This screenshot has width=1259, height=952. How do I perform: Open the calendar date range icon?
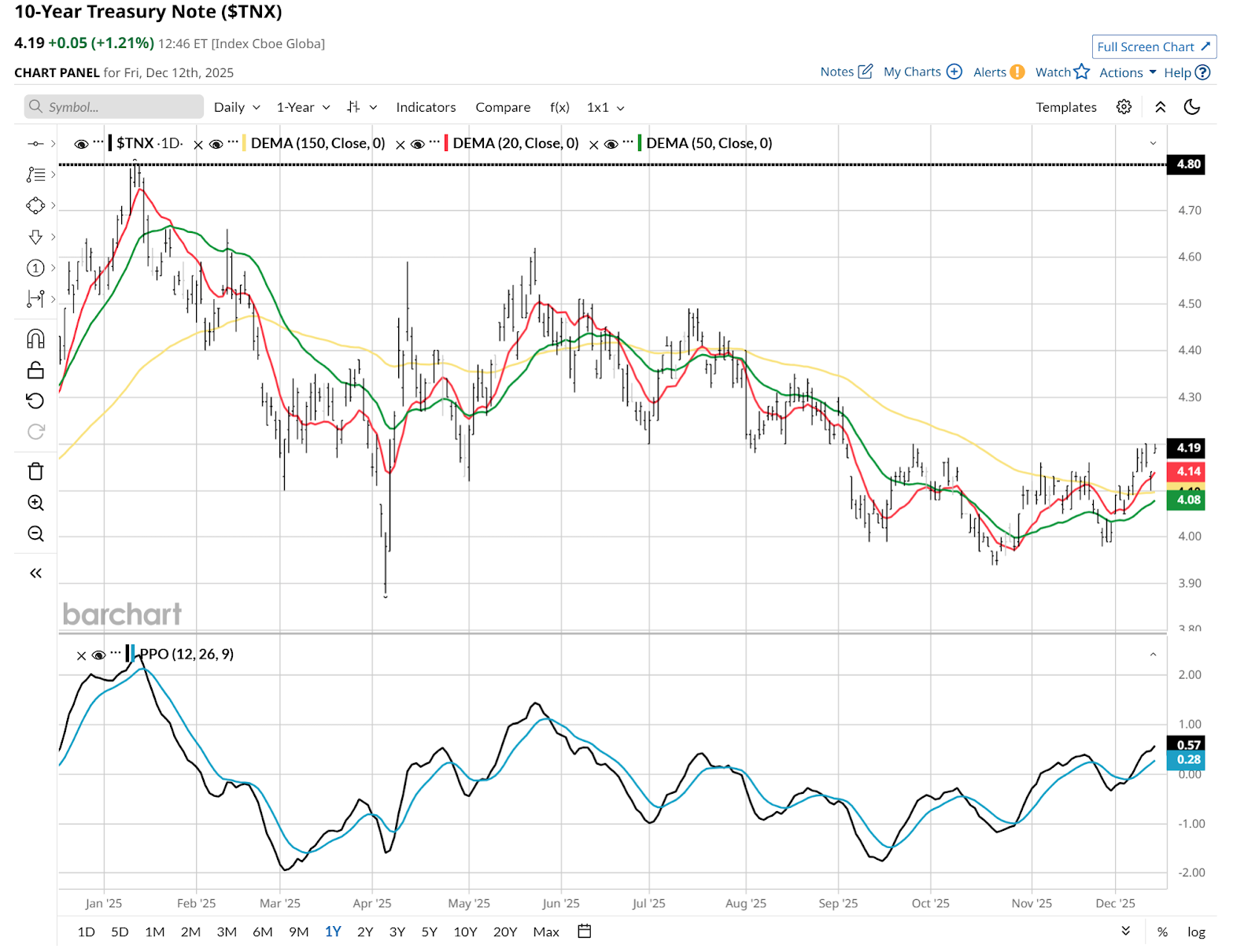click(584, 932)
